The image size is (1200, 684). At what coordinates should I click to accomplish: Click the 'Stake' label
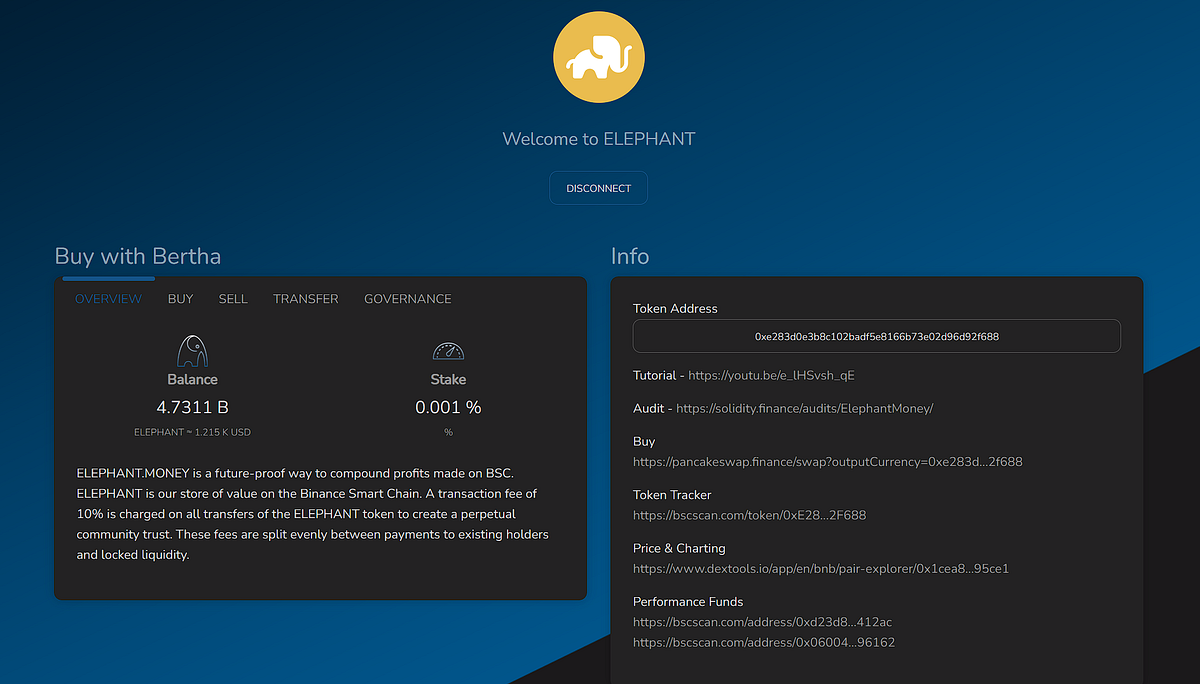click(448, 379)
